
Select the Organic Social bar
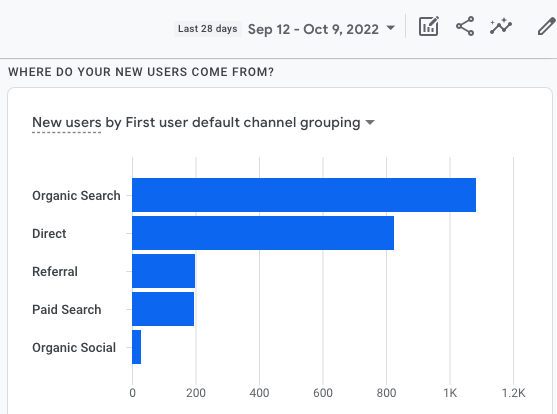[136, 347]
